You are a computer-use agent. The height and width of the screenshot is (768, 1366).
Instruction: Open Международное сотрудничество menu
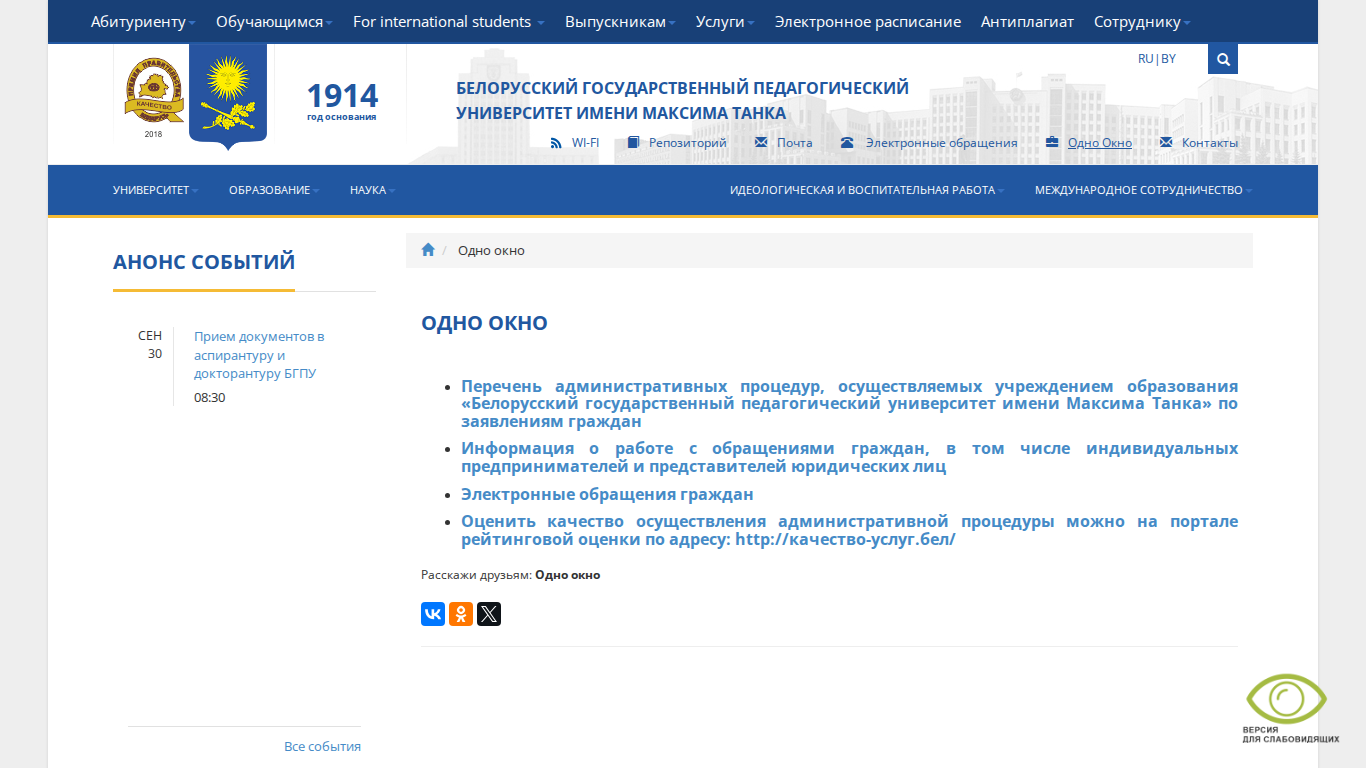pyautogui.click(x=1143, y=190)
